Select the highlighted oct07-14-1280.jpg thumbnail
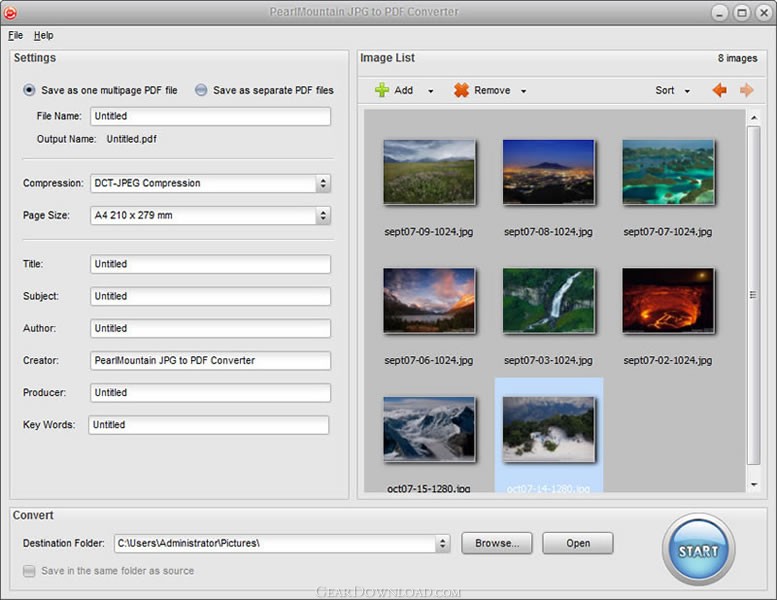 [548, 429]
